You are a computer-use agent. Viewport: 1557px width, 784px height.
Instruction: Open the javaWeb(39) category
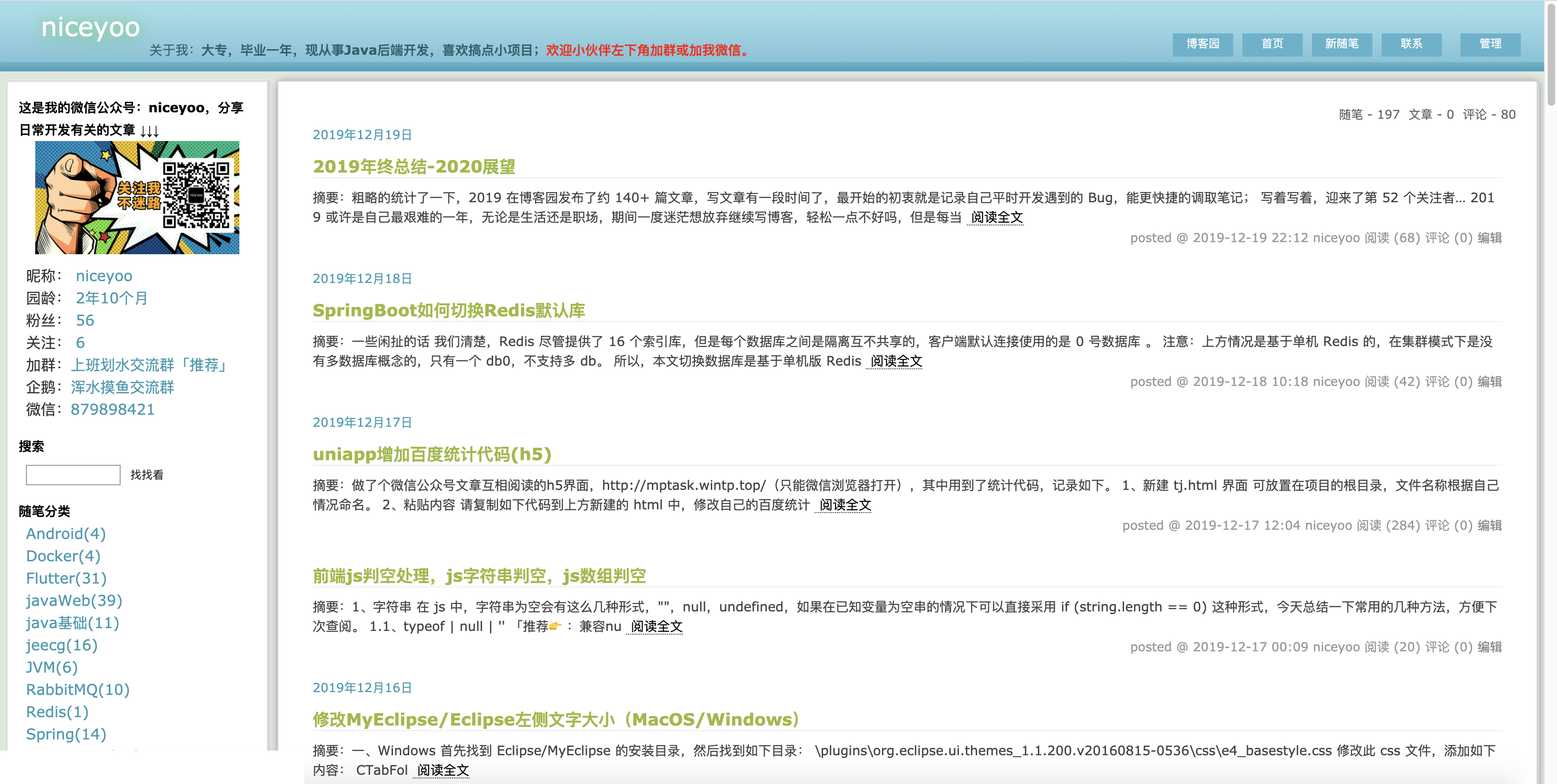(x=74, y=601)
